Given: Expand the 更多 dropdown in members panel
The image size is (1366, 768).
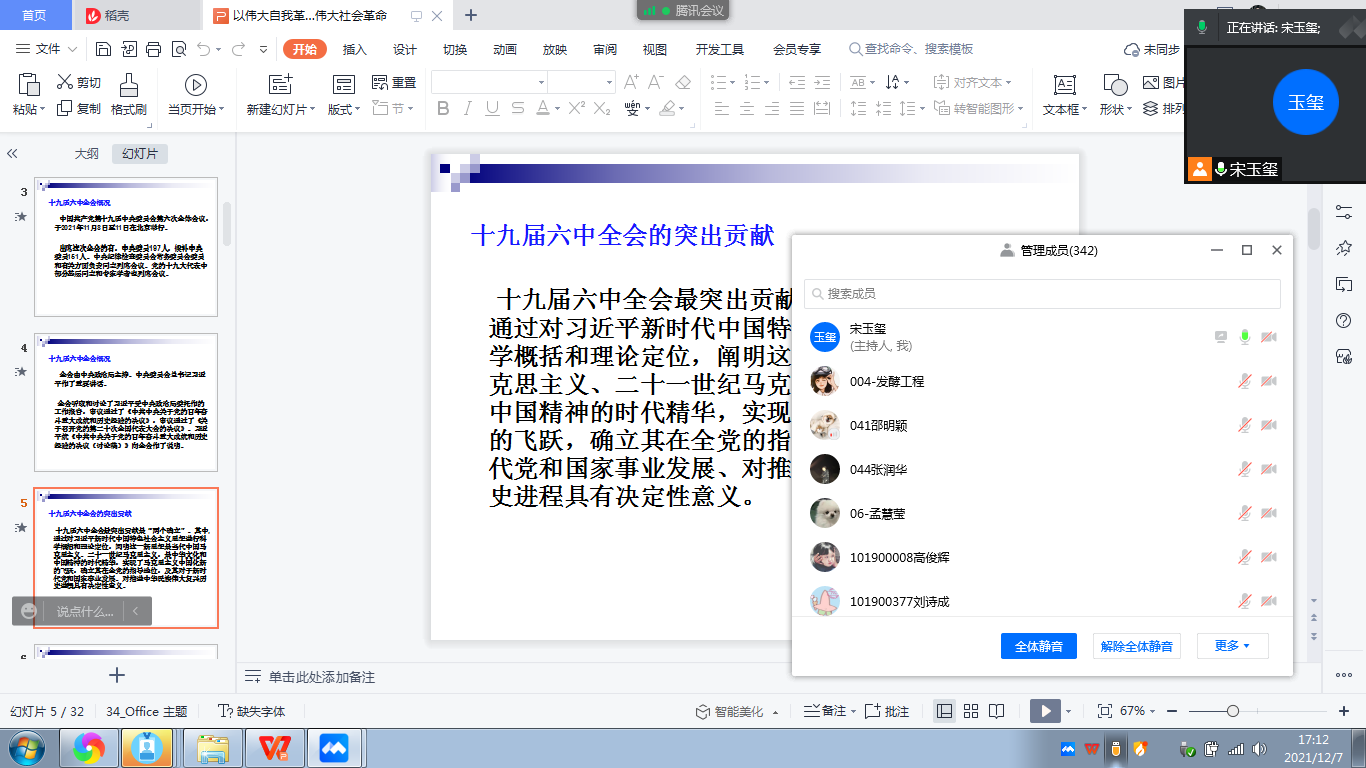Looking at the screenshot, I should pos(1232,646).
